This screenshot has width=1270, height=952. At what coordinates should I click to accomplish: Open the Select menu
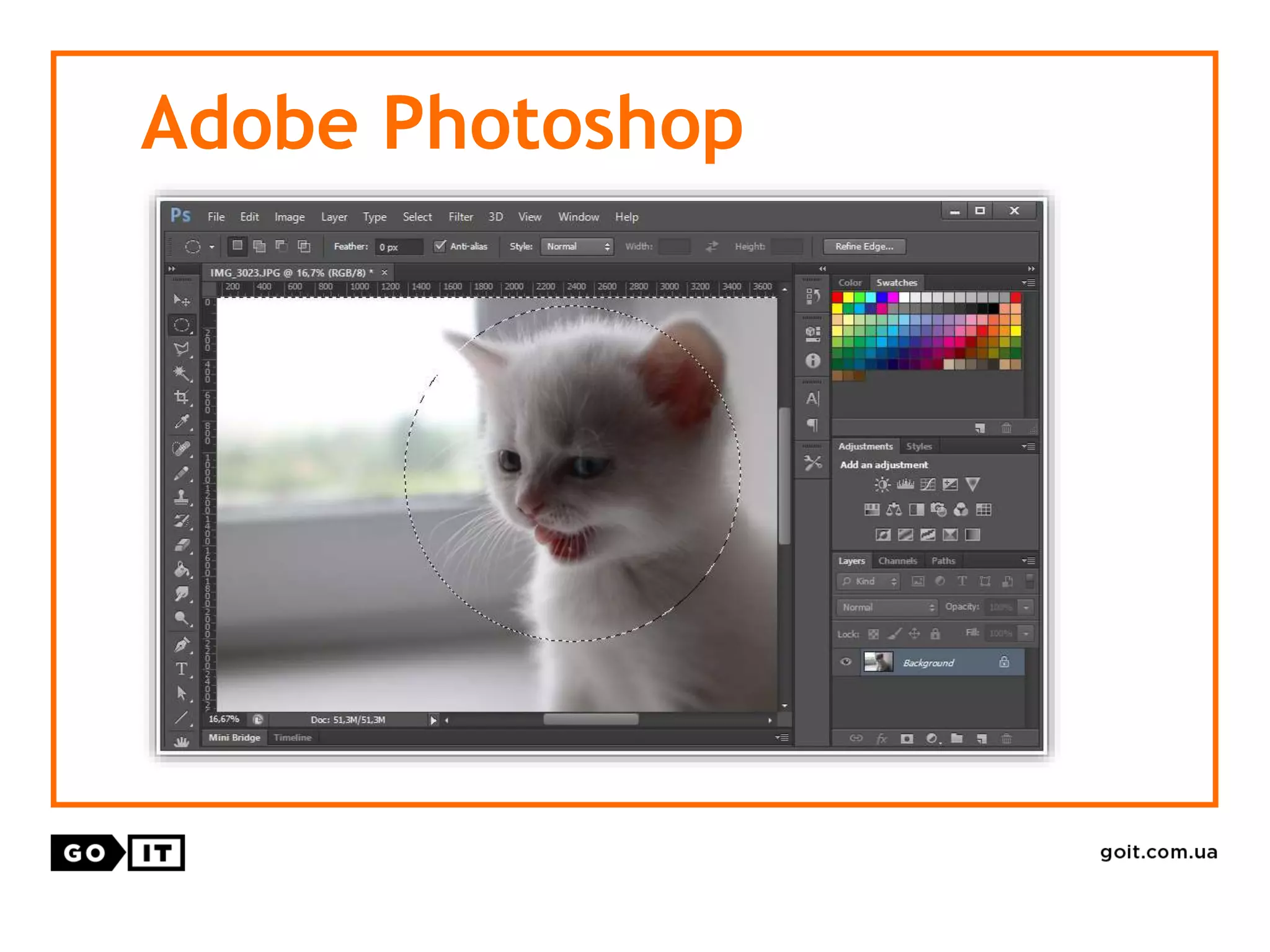pos(417,217)
